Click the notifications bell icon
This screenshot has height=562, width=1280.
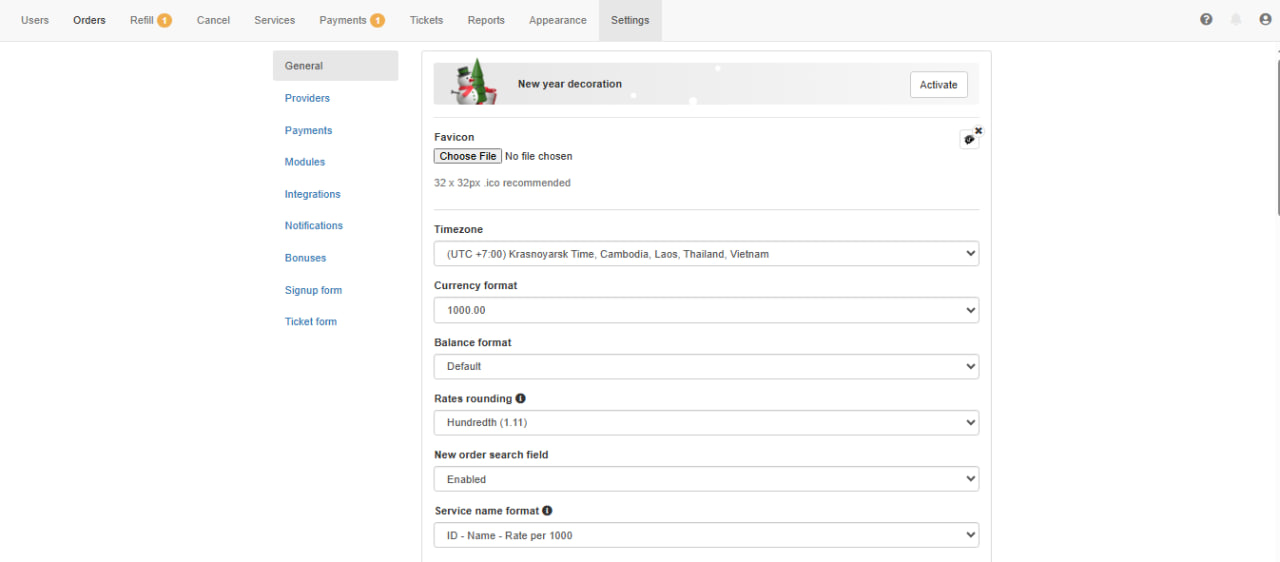1236,20
